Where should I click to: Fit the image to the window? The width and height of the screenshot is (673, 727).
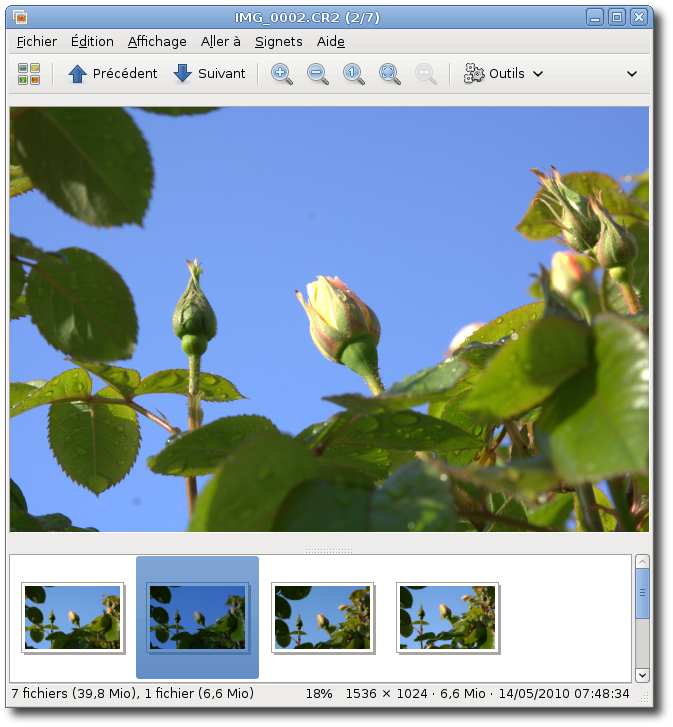tap(390, 74)
